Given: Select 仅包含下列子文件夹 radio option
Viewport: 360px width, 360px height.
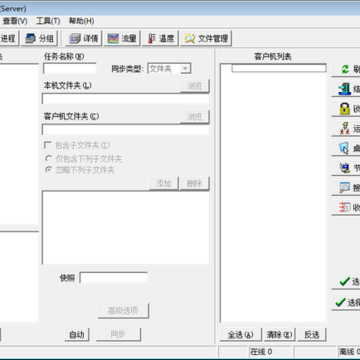Looking at the screenshot, I should coord(48,158).
